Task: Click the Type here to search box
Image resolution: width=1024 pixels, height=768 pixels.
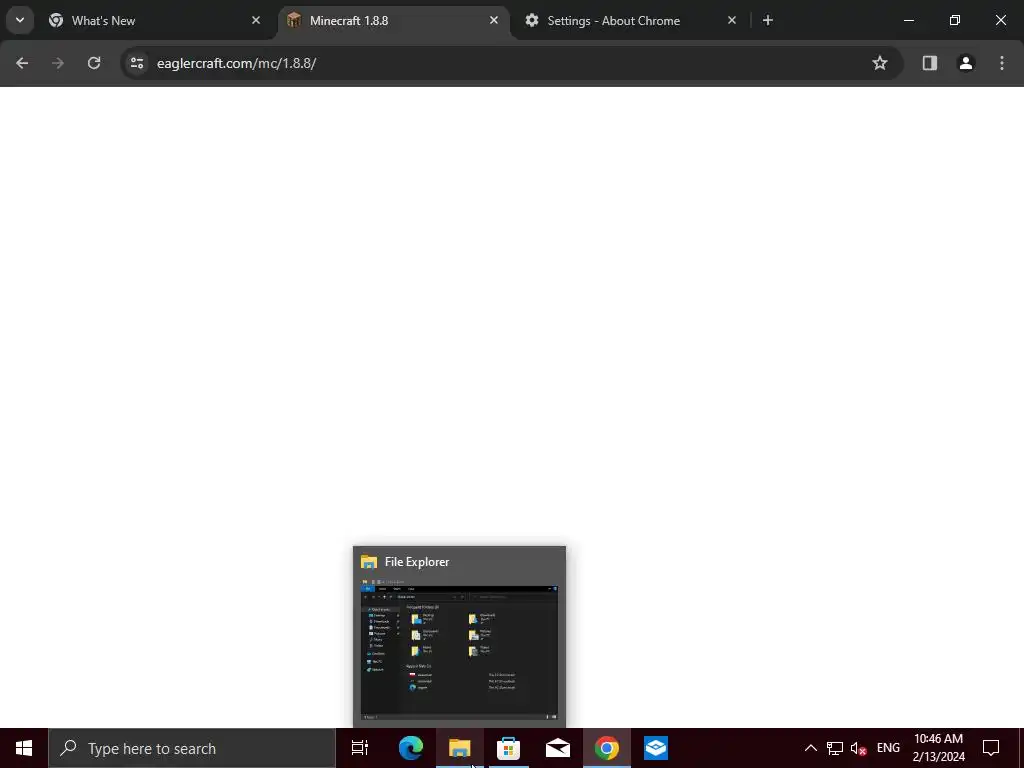Action: click(x=192, y=748)
